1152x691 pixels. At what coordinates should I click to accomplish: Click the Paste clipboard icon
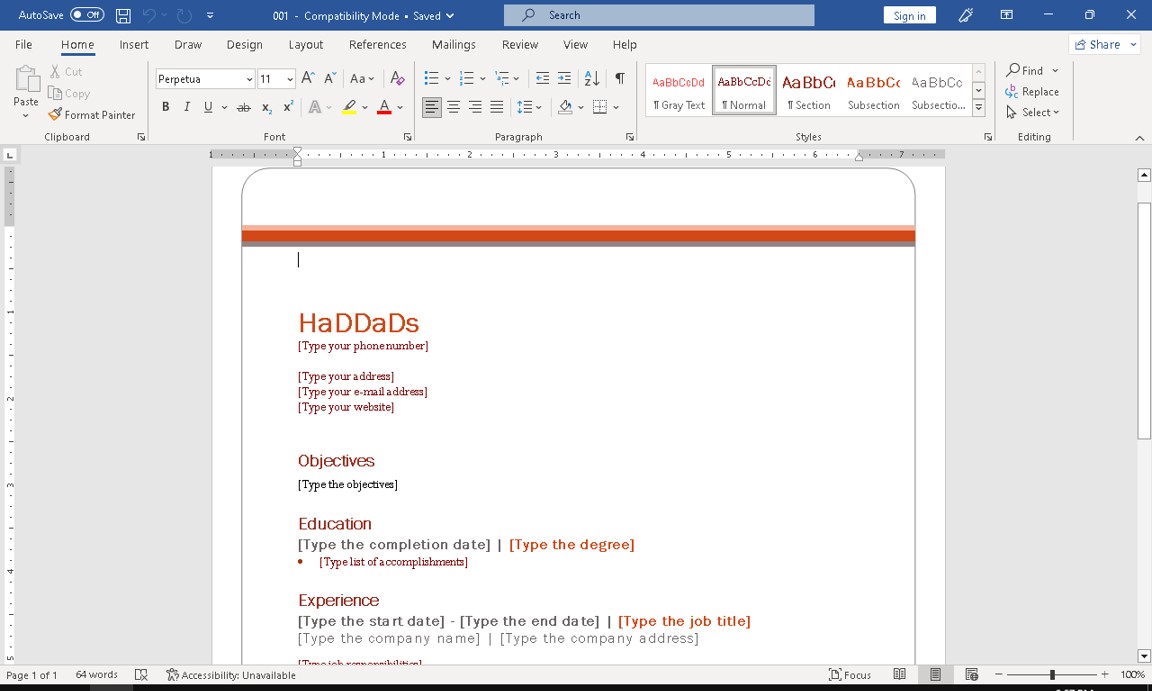(x=26, y=79)
